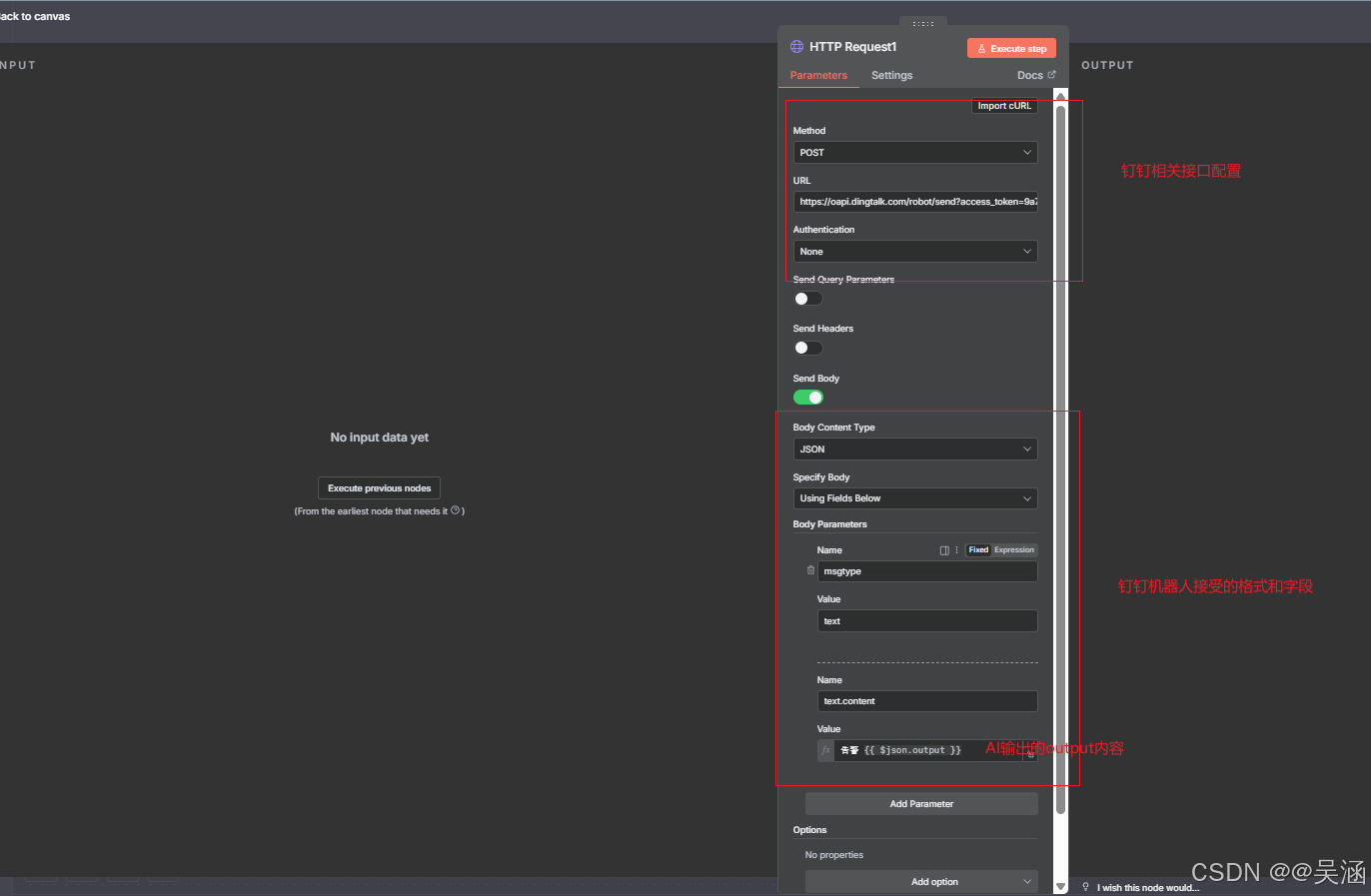Switch Name parameter to Expression mode

(x=1014, y=550)
